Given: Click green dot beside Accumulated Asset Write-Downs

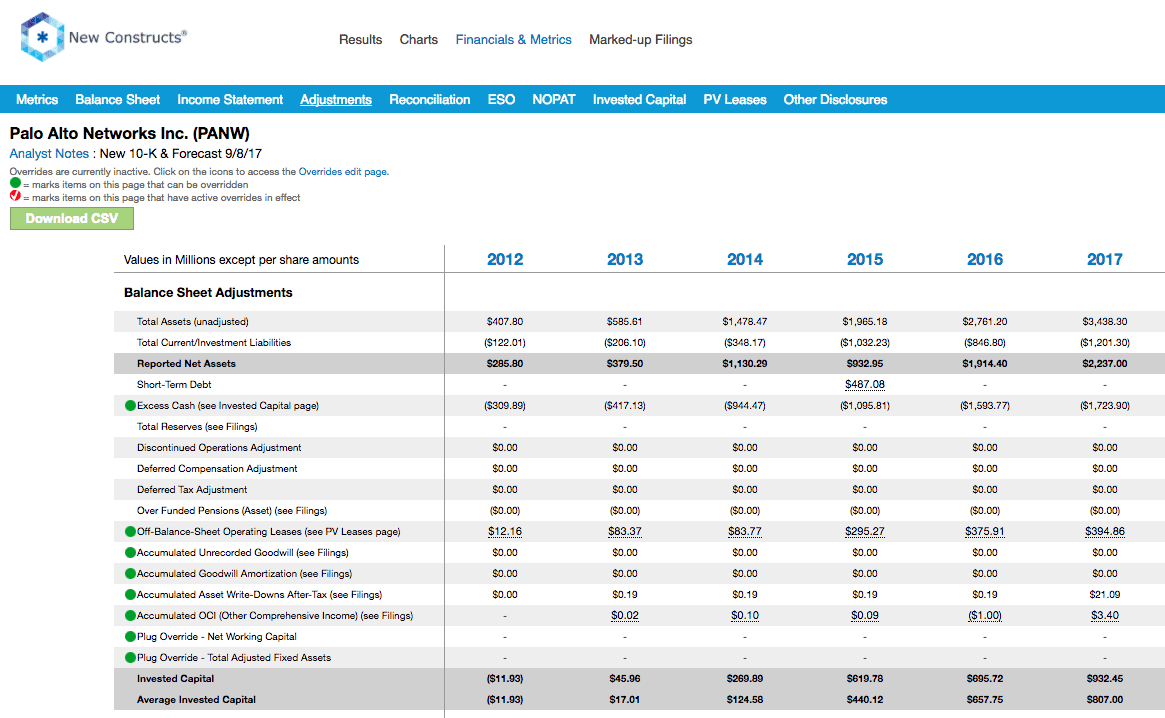Looking at the screenshot, I should click(x=130, y=595).
